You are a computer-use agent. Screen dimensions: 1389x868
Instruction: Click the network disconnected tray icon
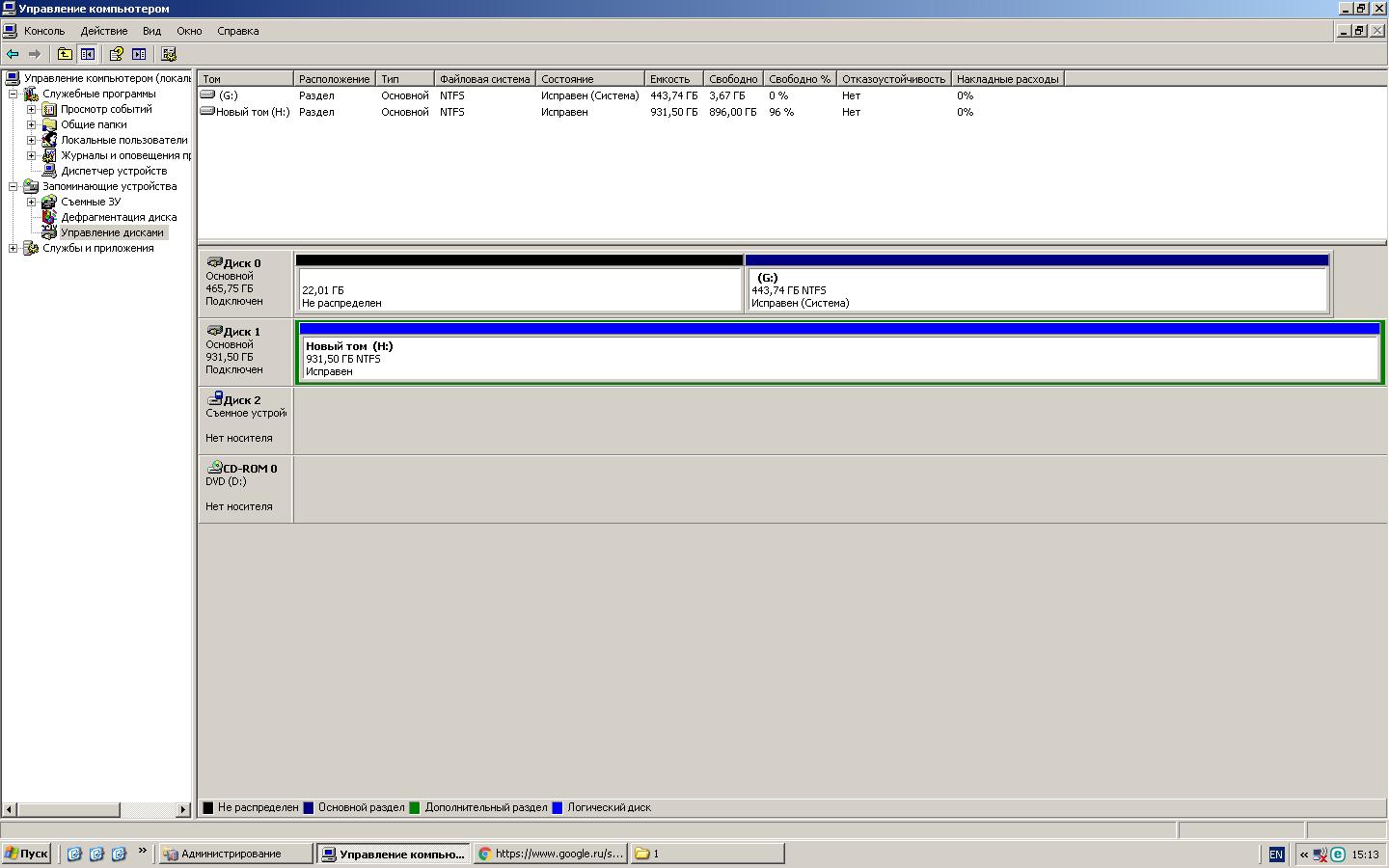click(1321, 854)
